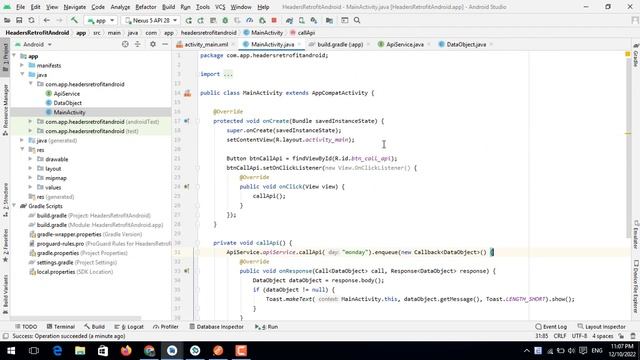Collapse the Gradle Scripts node
640x360 pixels.
pos(14,206)
